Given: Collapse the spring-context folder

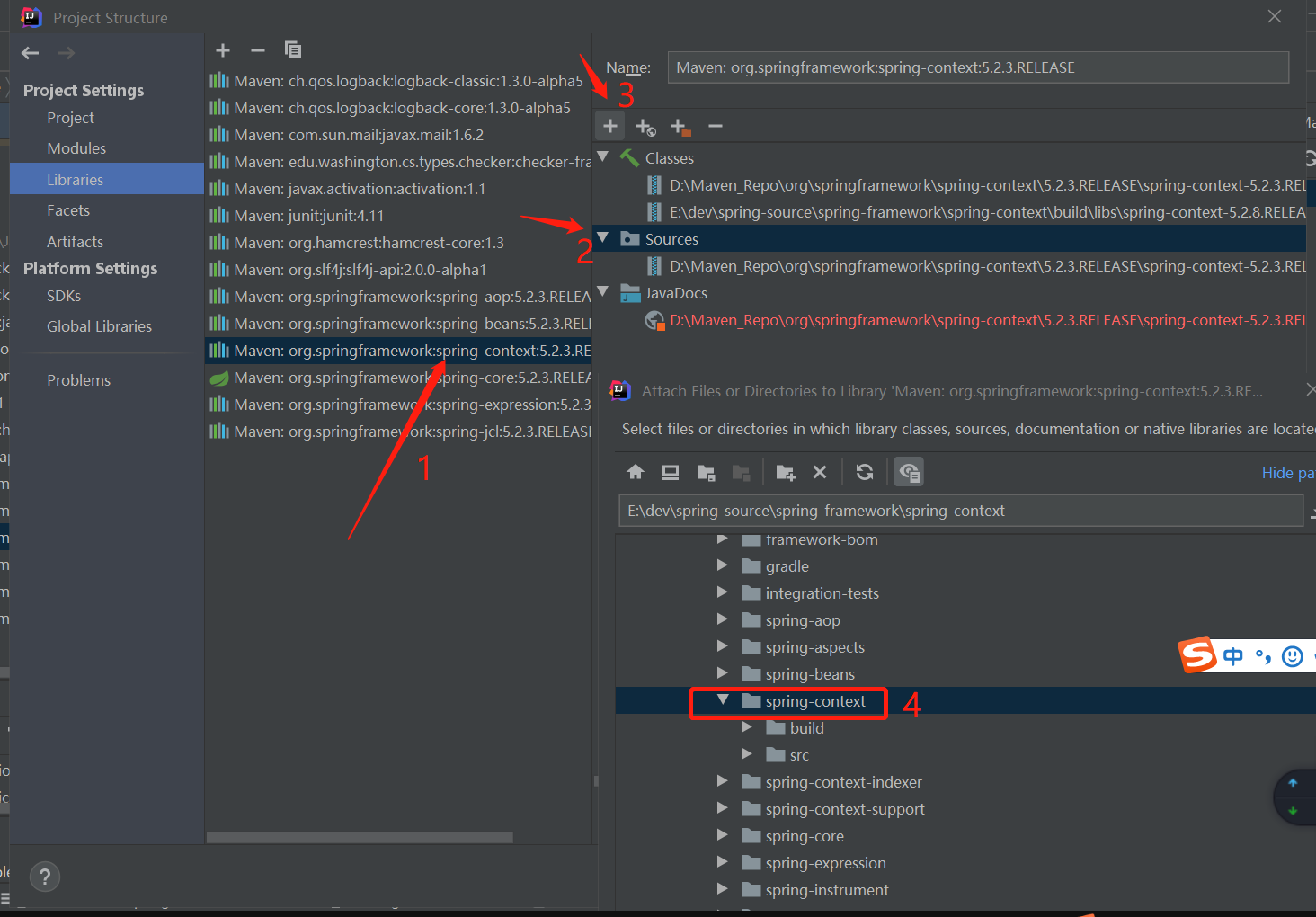Looking at the screenshot, I should coord(723,700).
